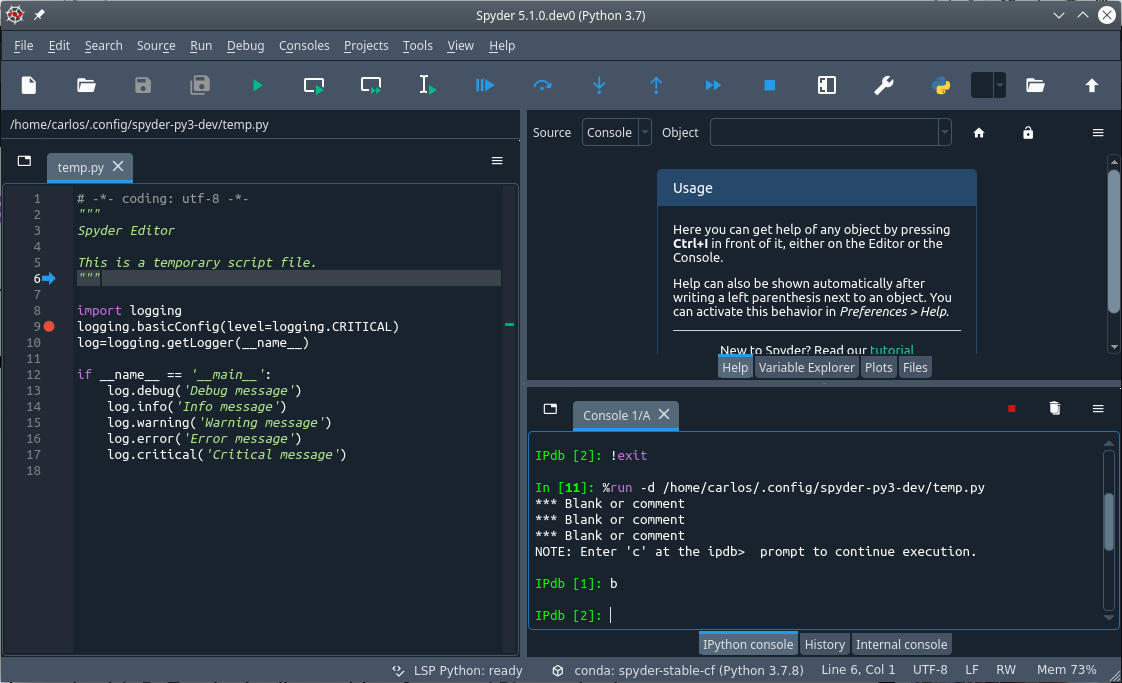Run the current script temp.py

[257, 86]
